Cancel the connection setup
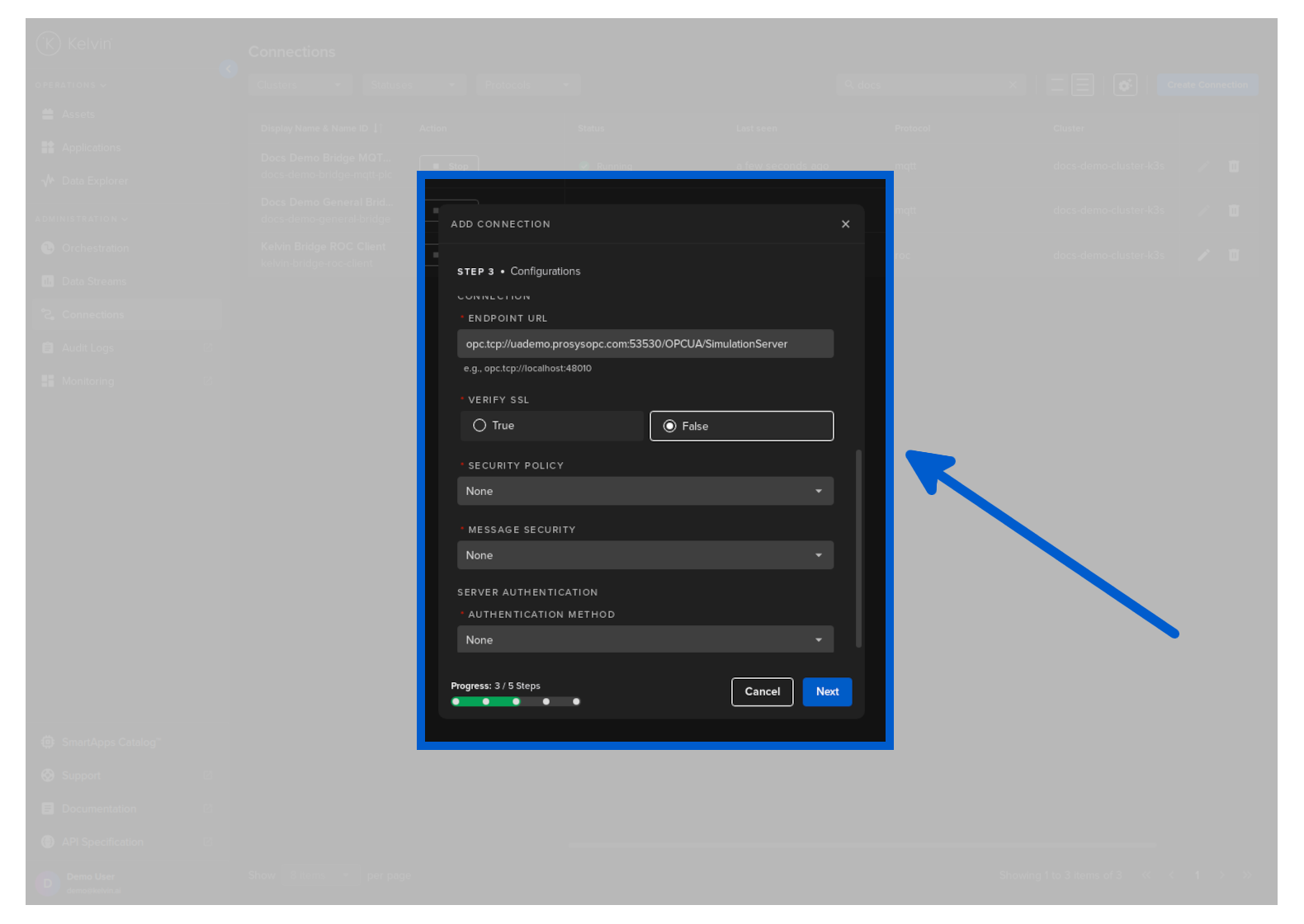 (762, 691)
